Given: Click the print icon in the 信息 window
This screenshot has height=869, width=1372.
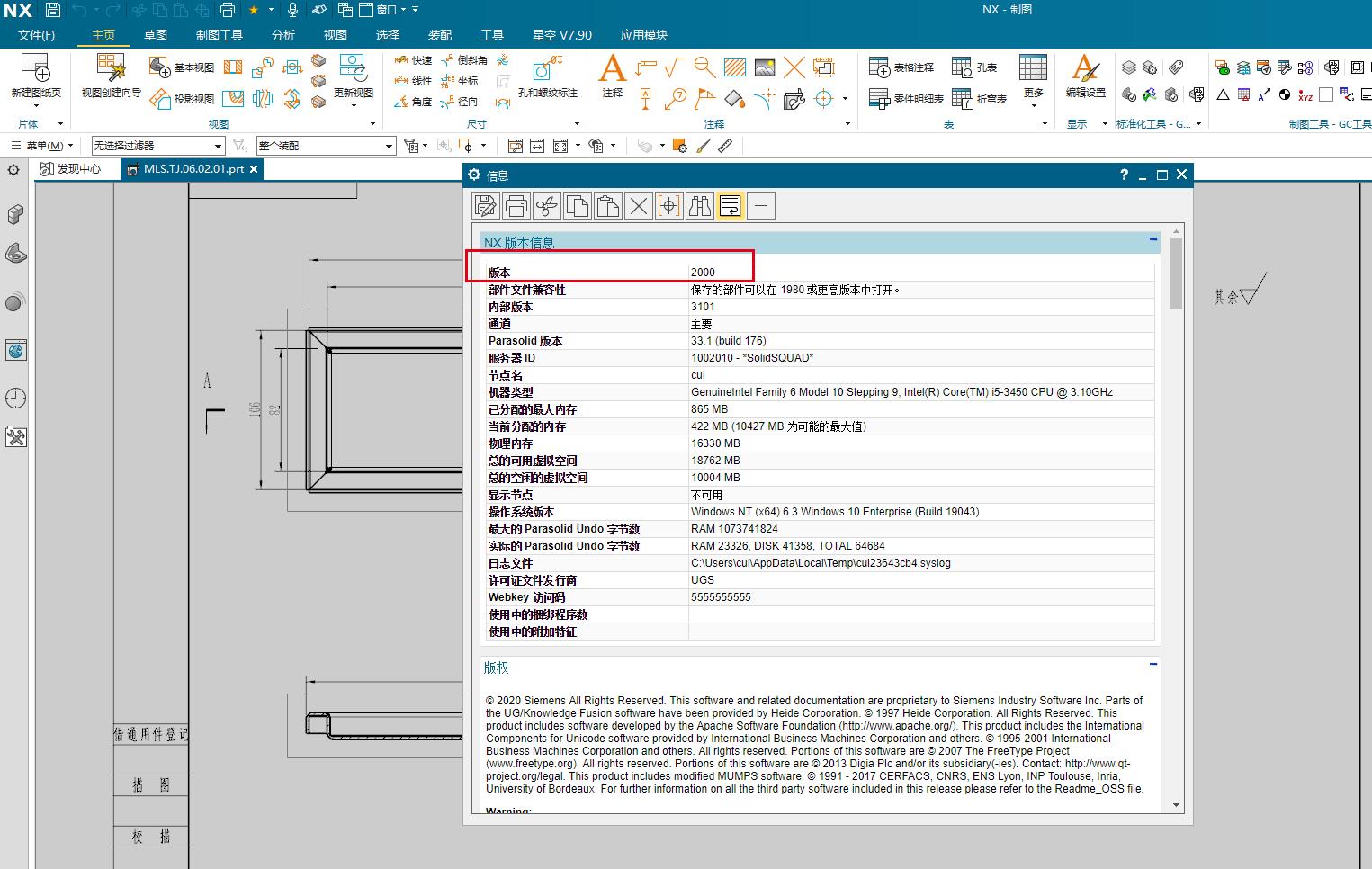Looking at the screenshot, I should tap(516, 206).
